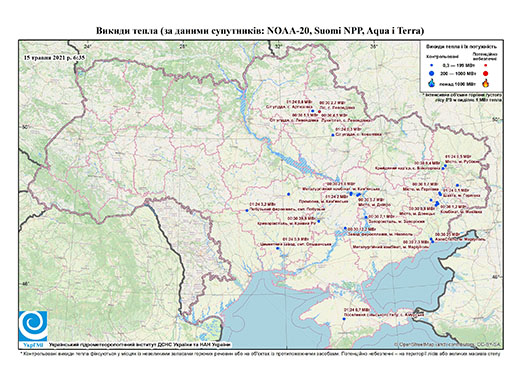Click the small blue dot legend symbol

tap(432, 65)
